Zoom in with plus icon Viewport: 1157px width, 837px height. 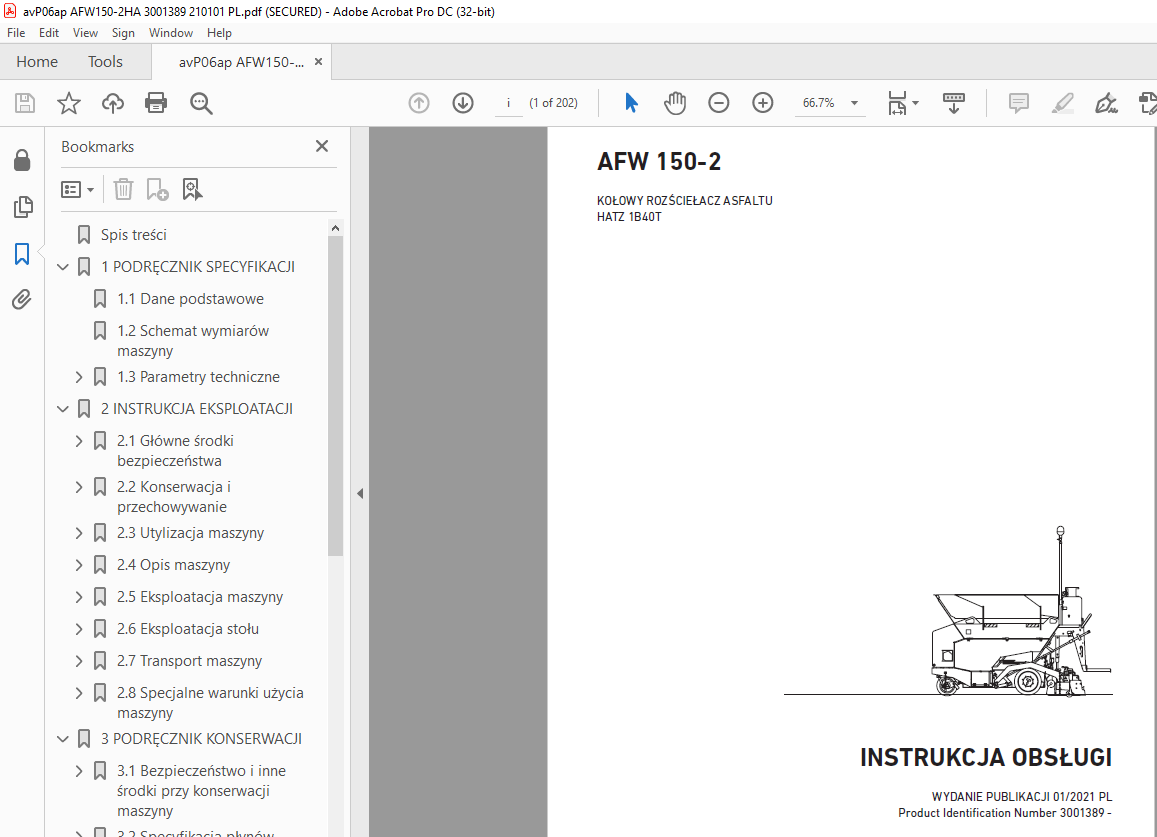[x=762, y=103]
